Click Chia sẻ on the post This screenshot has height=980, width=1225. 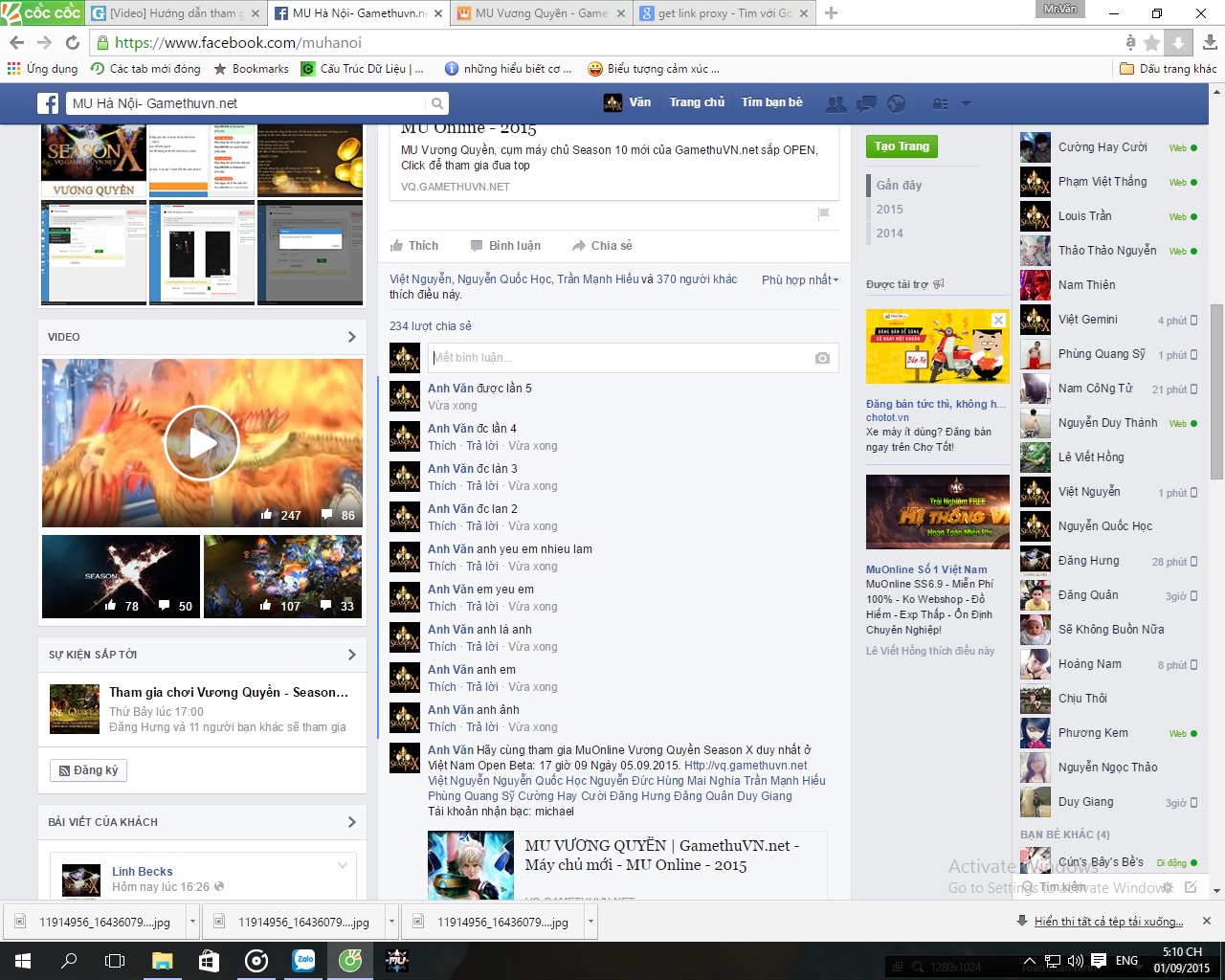point(602,246)
